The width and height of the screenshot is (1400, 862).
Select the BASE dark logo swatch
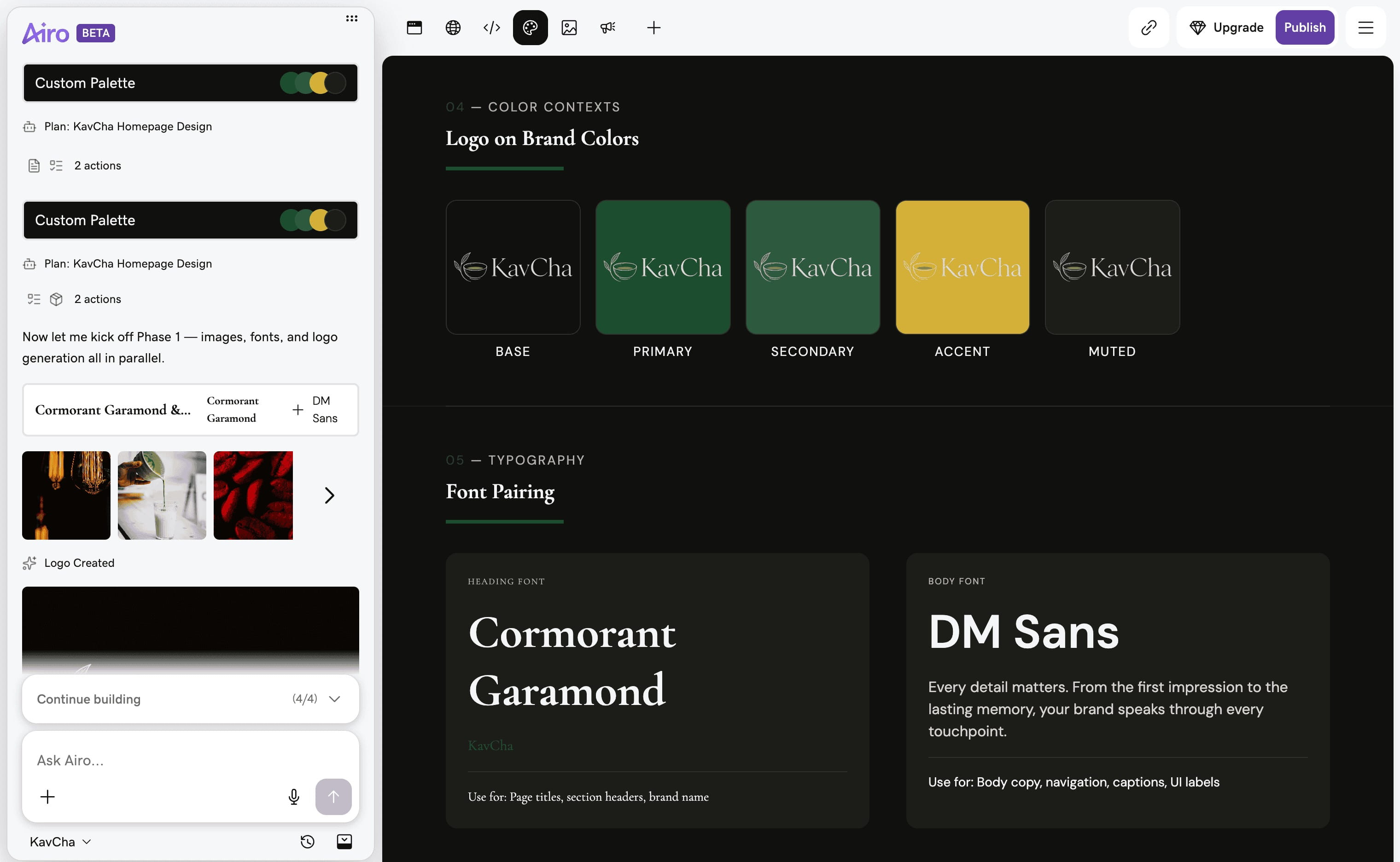513,268
